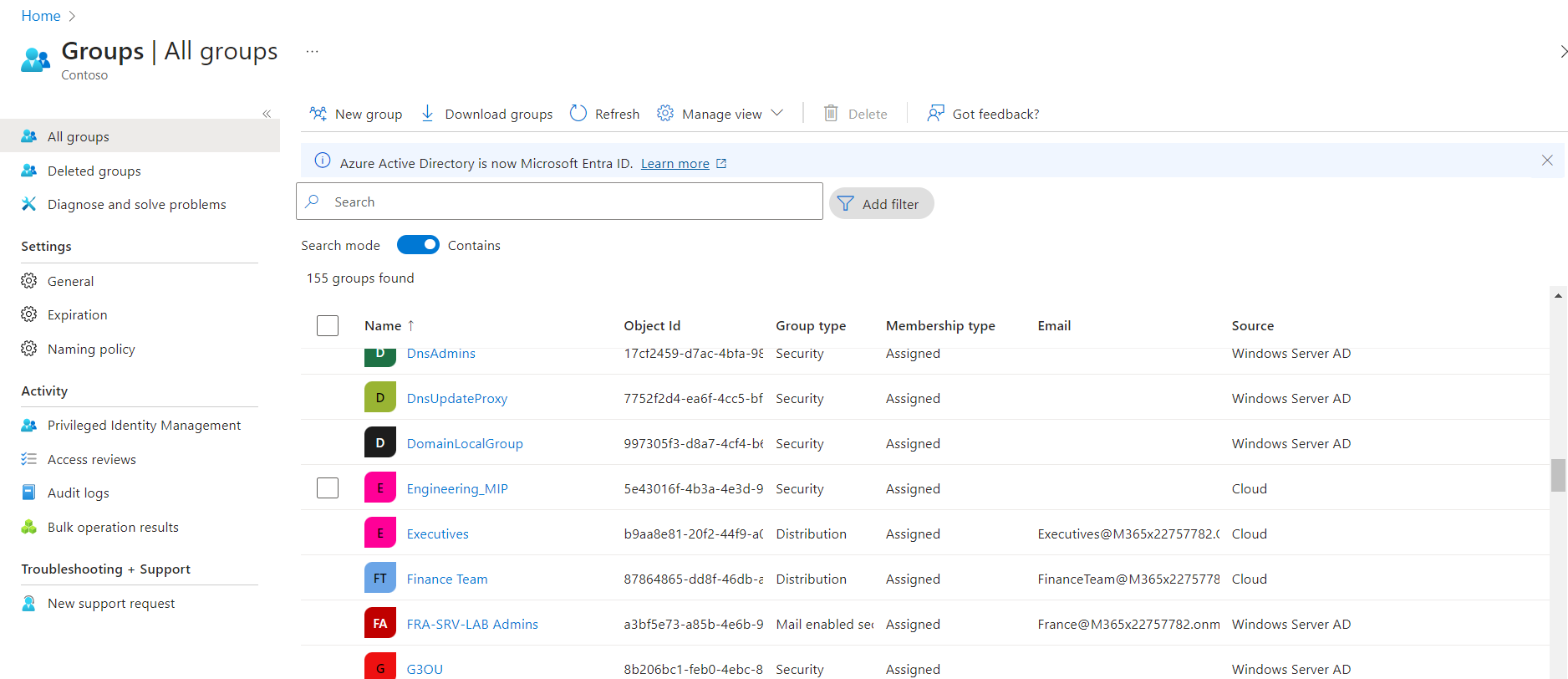Click the Home breadcrumb link
This screenshot has height=679, width=1568.
[41, 16]
